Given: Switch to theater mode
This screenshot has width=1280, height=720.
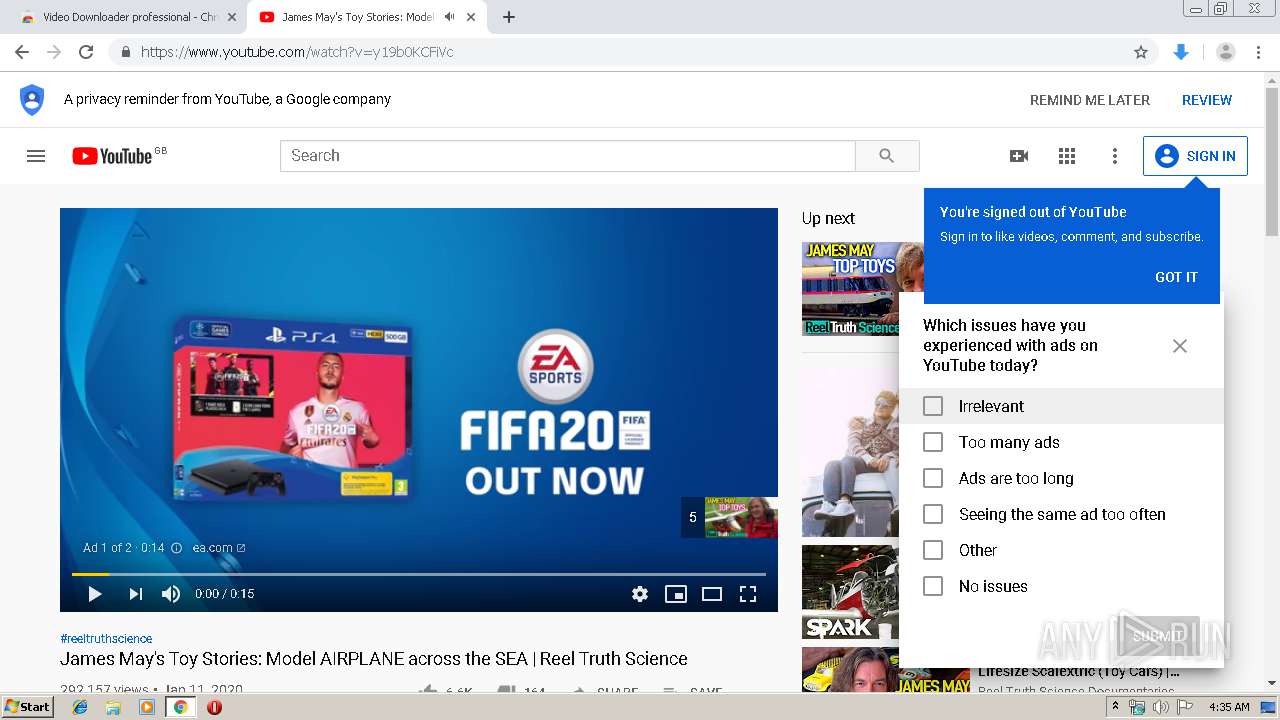Looking at the screenshot, I should click(712, 594).
